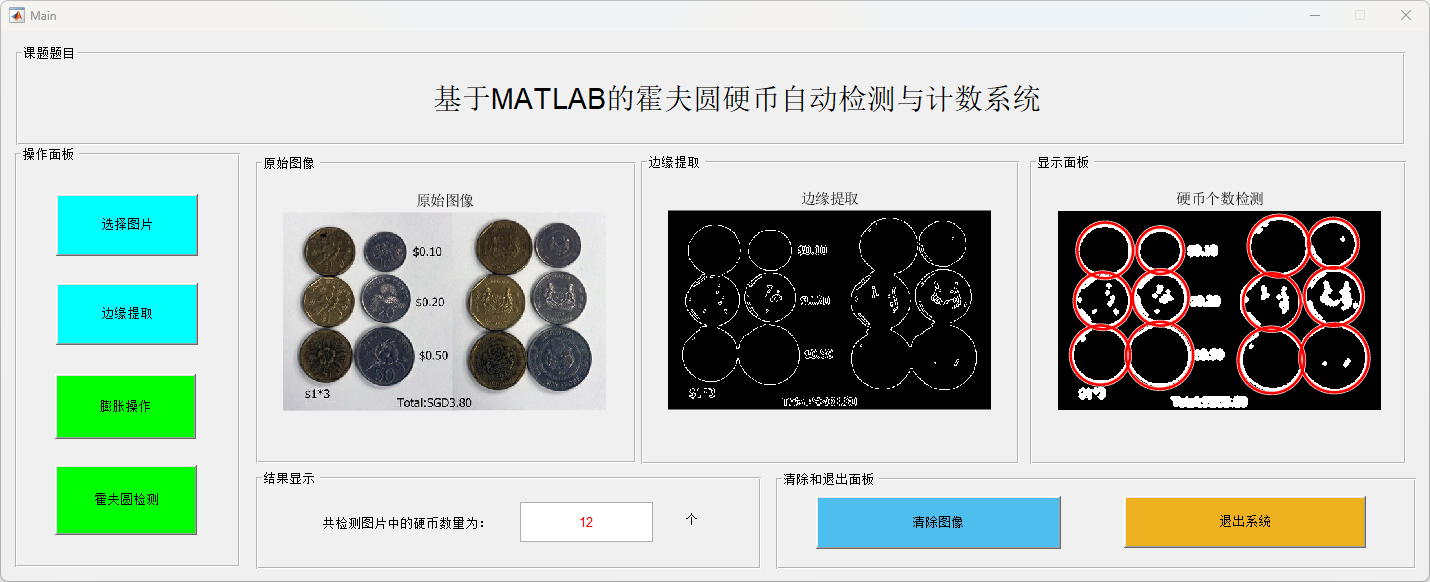Click the 硬币个数检测 axes title

pyautogui.click(x=1220, y=199)
